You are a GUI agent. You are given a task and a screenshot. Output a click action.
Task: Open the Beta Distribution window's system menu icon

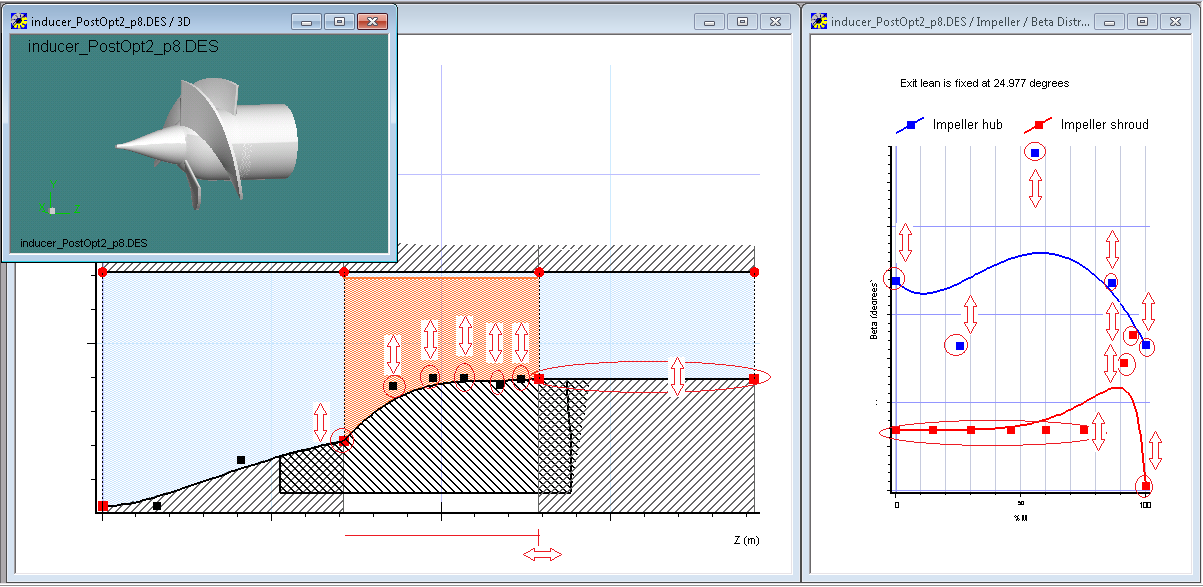coord(820,20)
